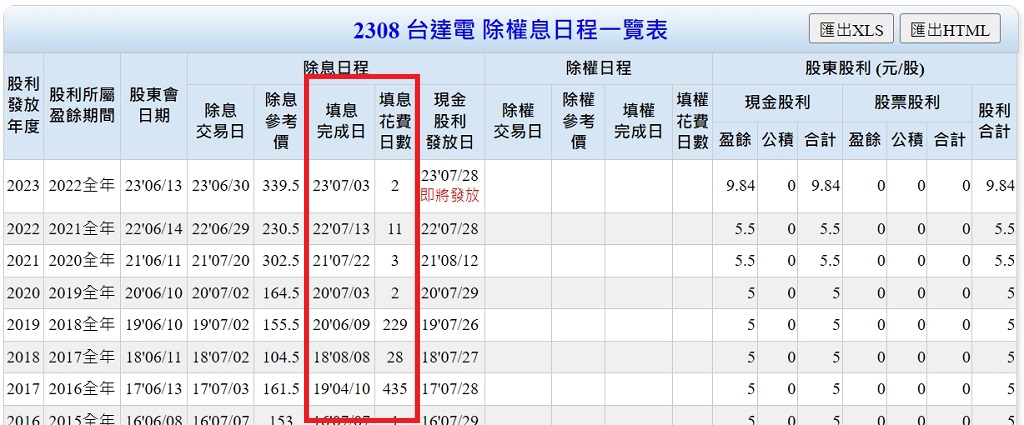Click fill days value 11
This screenshot has height=425, width=1024.
click(x=395, y=228)
